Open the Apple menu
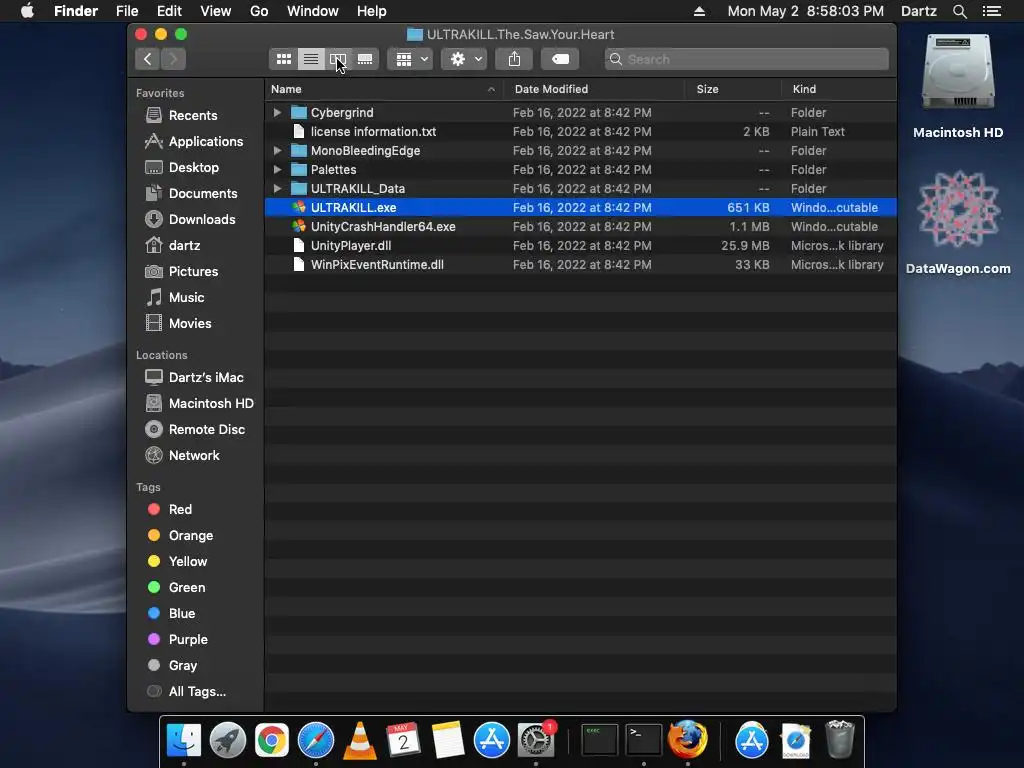The image size is (1024, 768). coord(27,11)
